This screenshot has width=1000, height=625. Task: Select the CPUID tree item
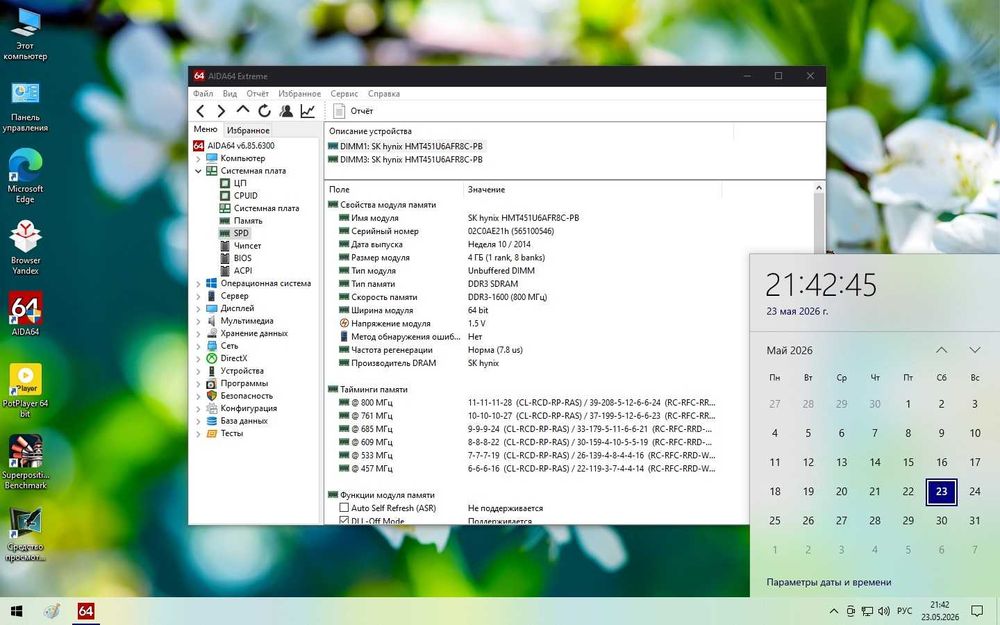[x=246, y=196]
